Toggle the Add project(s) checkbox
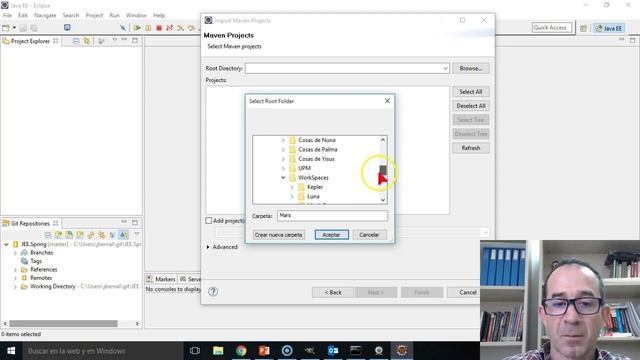 pos(209,220)
